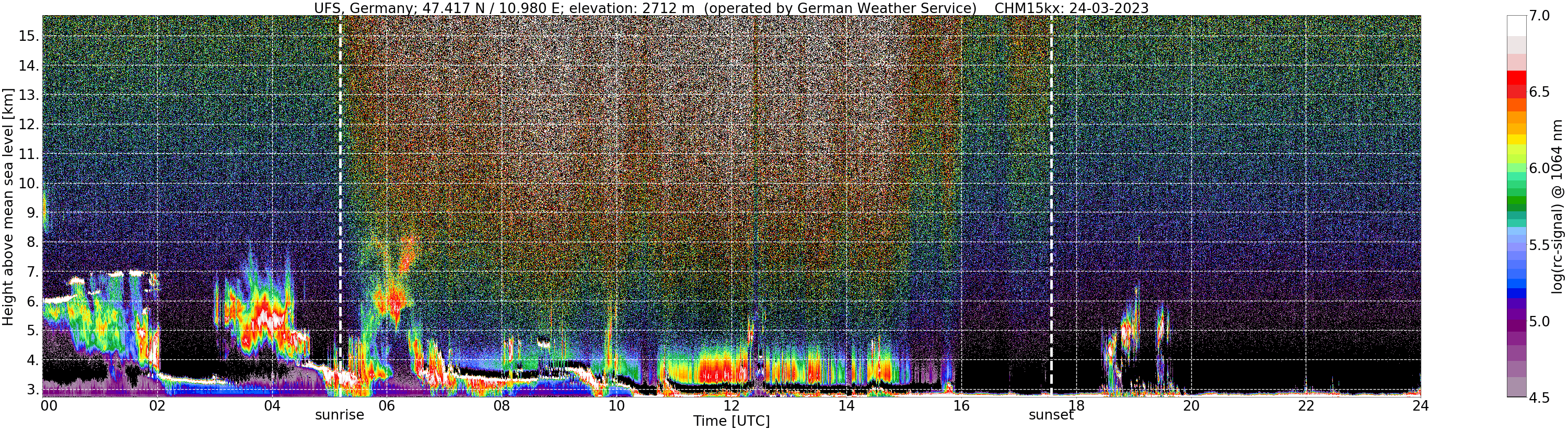Click the "sunset" label below the axis
Screen dimensions: 1568x431
pos(1051,415)
